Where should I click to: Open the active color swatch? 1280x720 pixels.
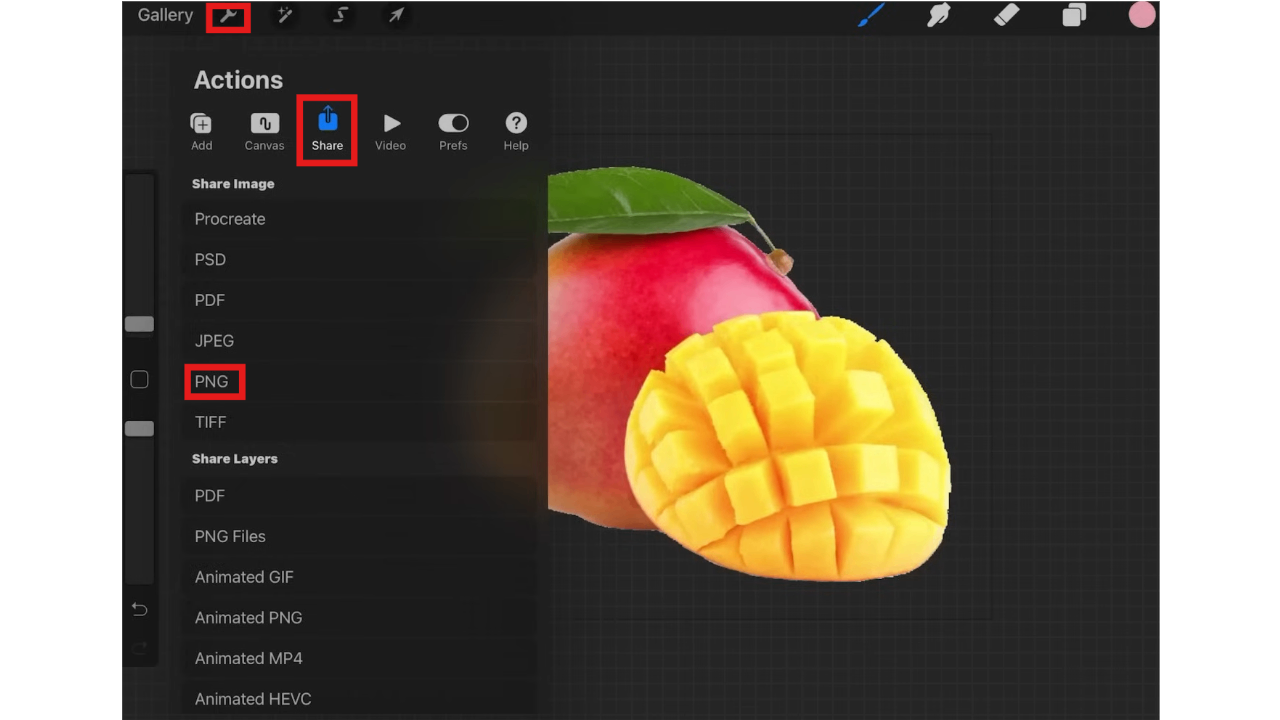1142,15
